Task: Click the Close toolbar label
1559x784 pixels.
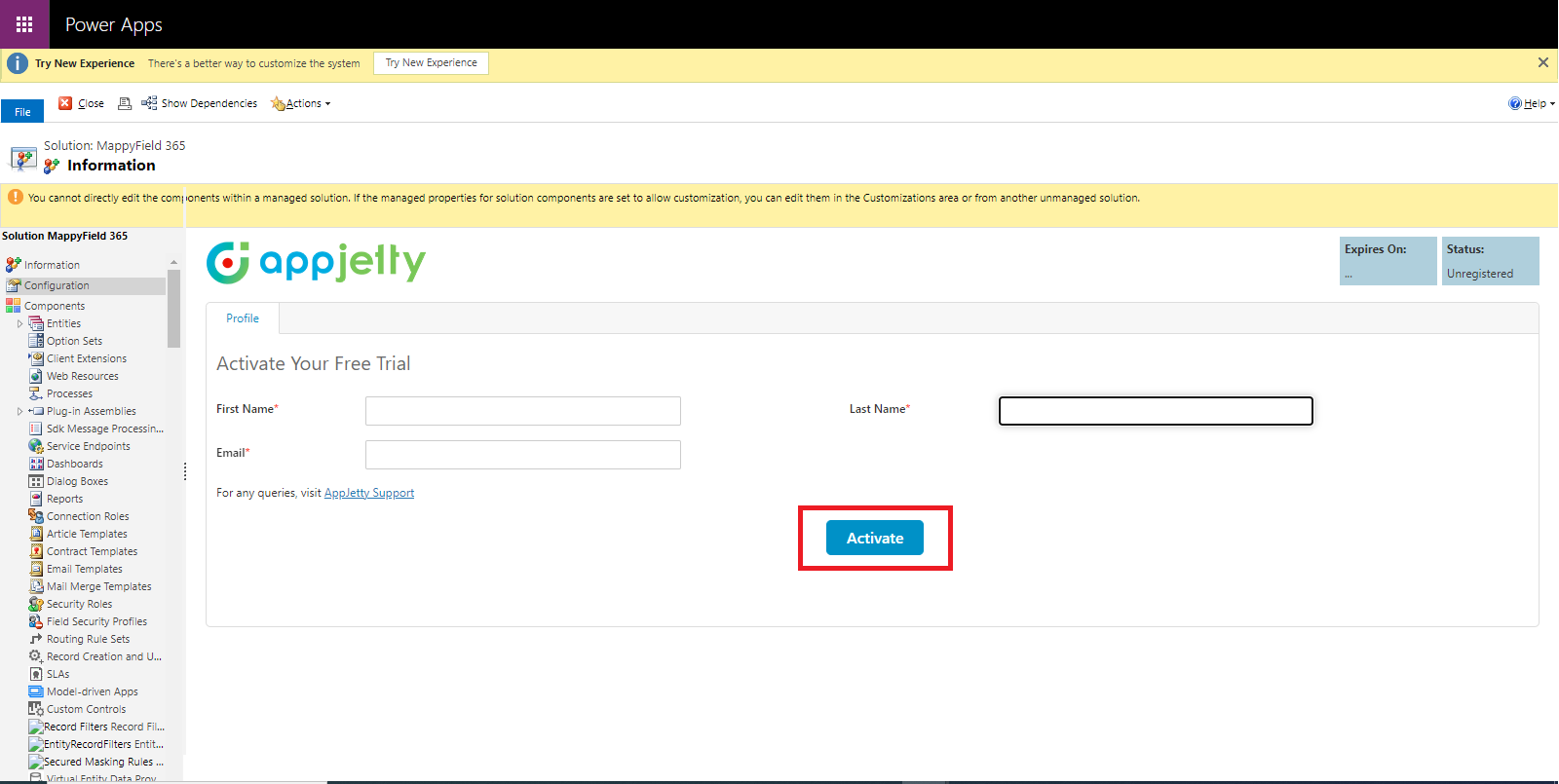Action: click(91, 103)
